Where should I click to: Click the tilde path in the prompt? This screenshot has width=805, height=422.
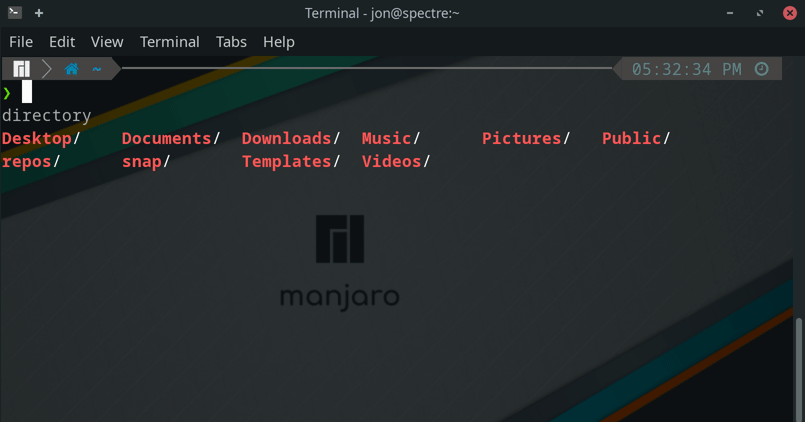97,69
